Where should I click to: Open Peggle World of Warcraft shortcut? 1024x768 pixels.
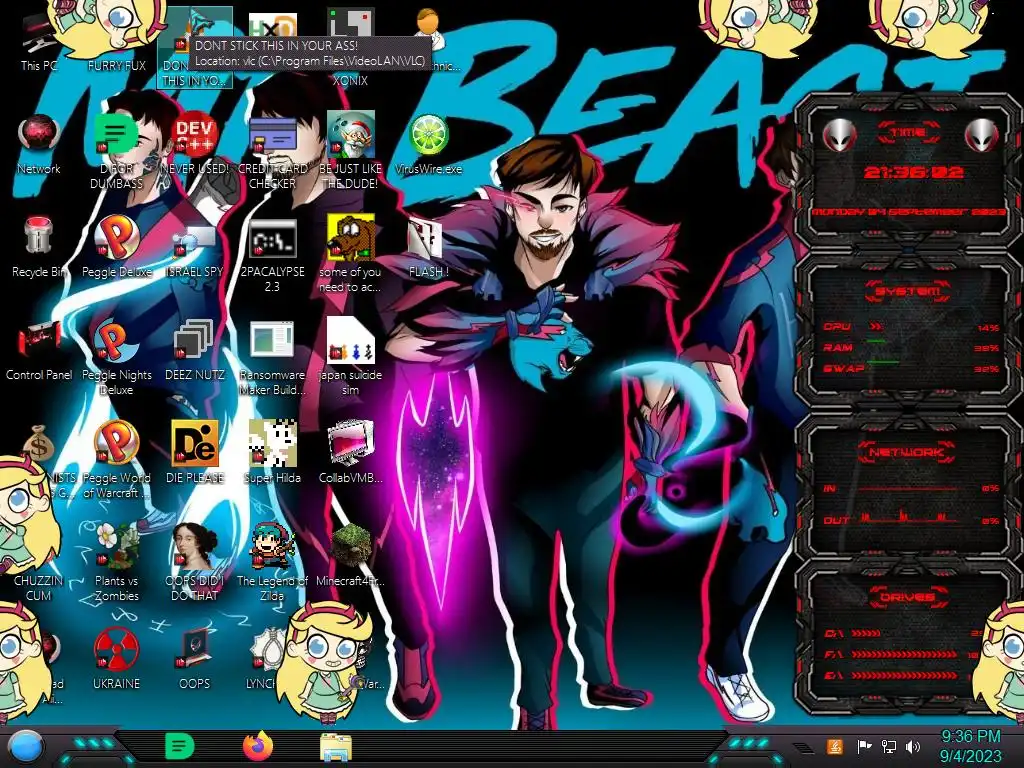pyautogui.click(x=116, y=460)
